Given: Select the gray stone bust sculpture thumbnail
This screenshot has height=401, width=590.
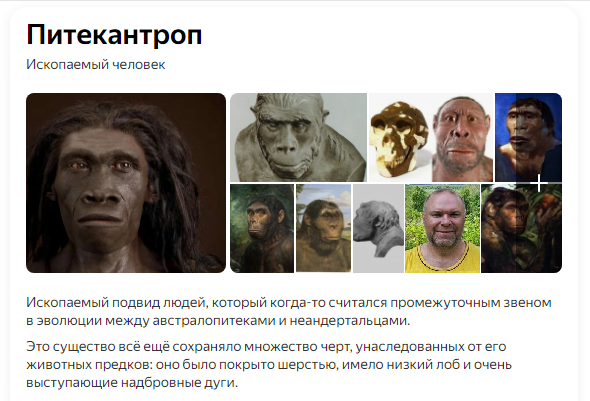Looking at the screenshot, I should (x=298, y=137).
